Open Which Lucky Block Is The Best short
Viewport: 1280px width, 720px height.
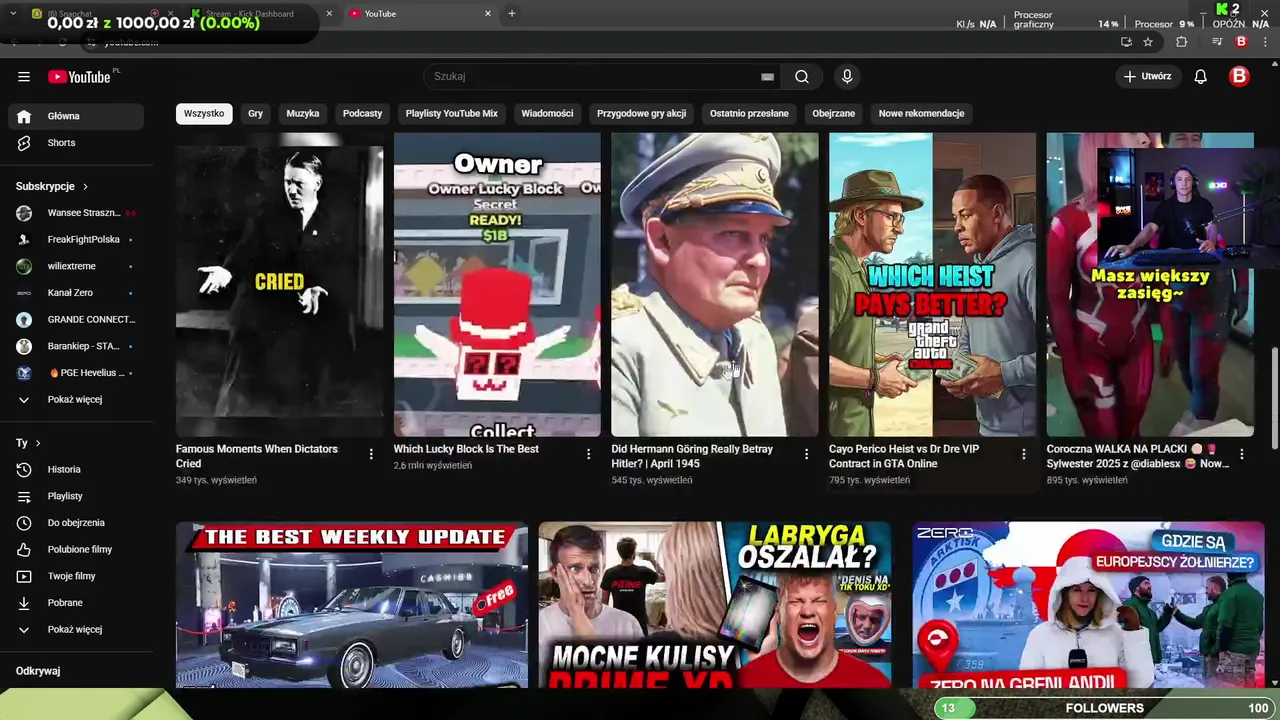497,285
